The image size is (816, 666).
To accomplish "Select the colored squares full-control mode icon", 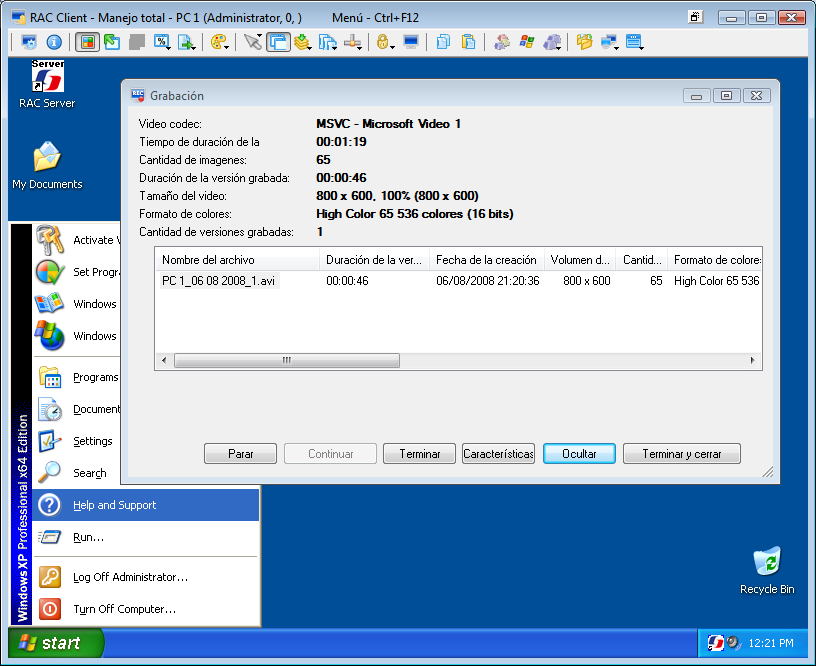I will (87, 42).
